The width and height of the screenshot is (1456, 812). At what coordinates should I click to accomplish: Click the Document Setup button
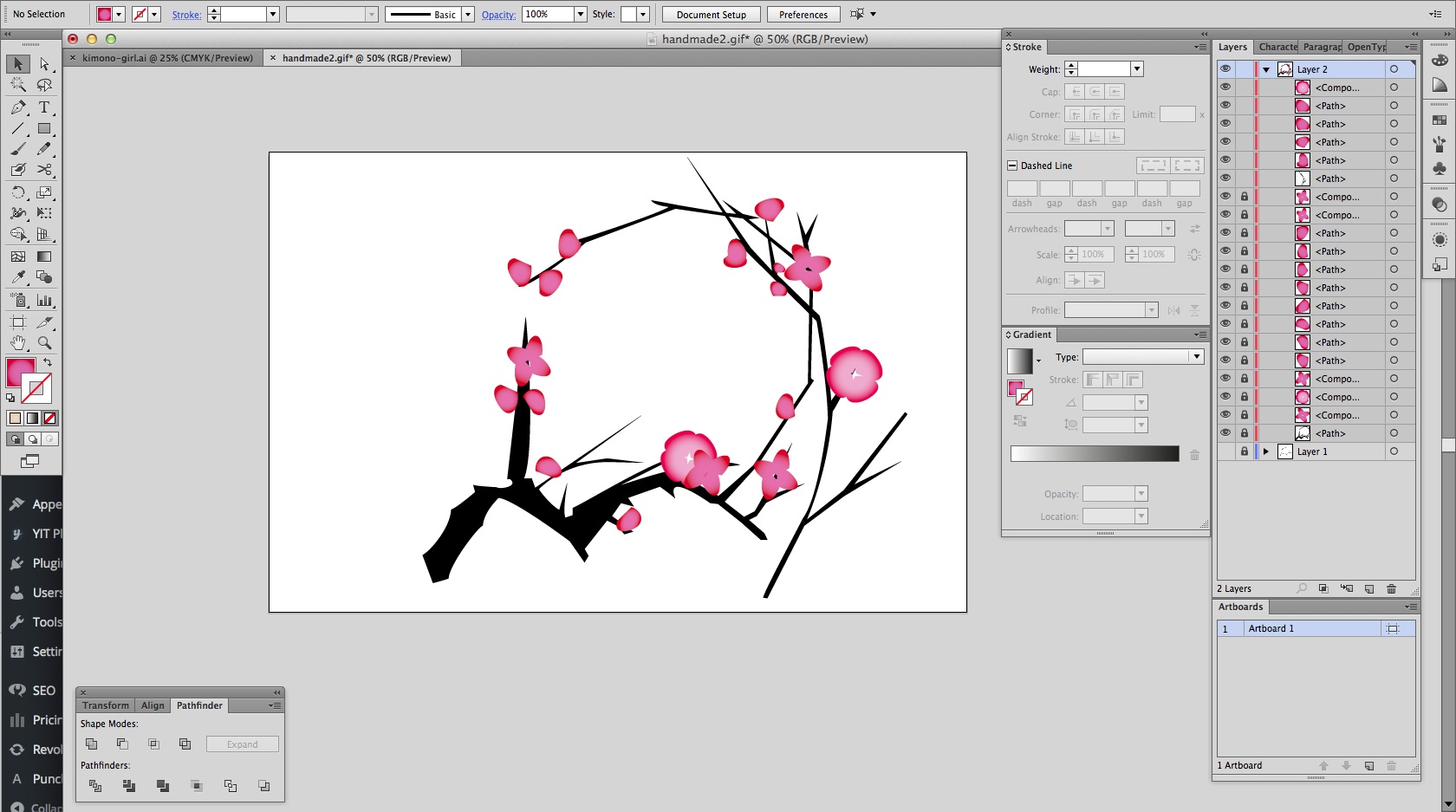click(711, 15)
